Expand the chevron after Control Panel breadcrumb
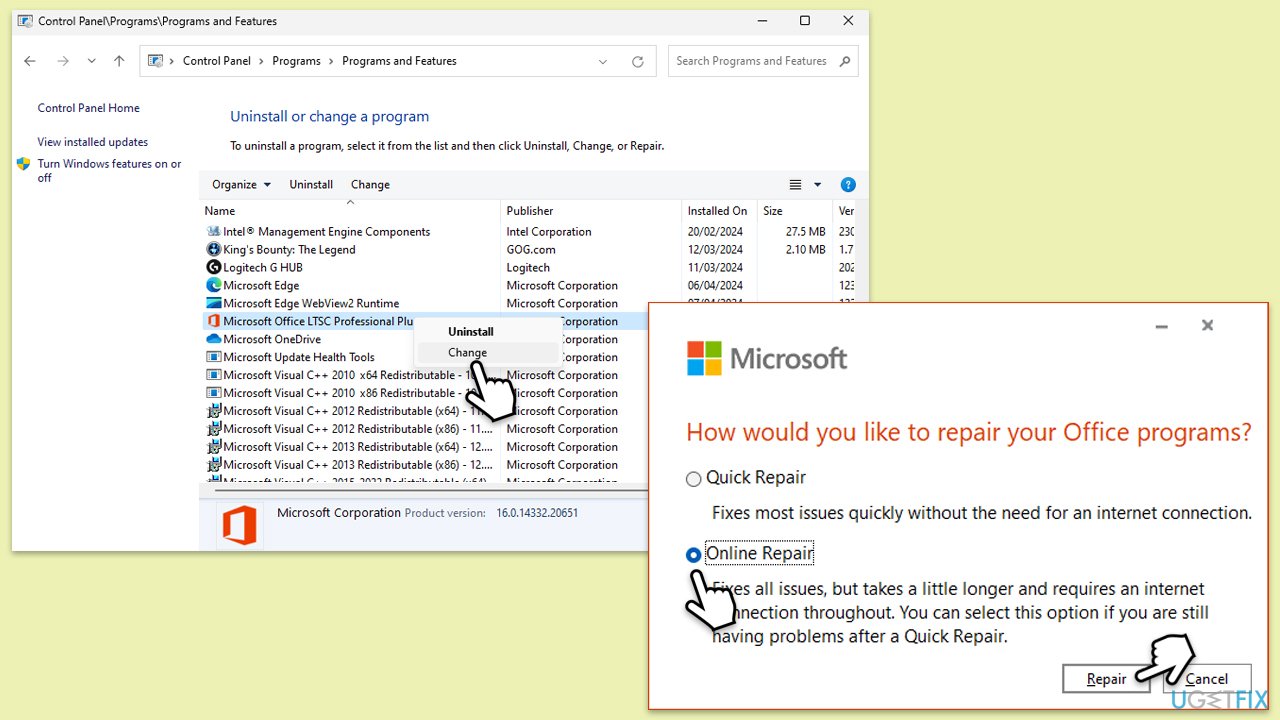This screenshot has height=720, width=1280. point(262,61)
